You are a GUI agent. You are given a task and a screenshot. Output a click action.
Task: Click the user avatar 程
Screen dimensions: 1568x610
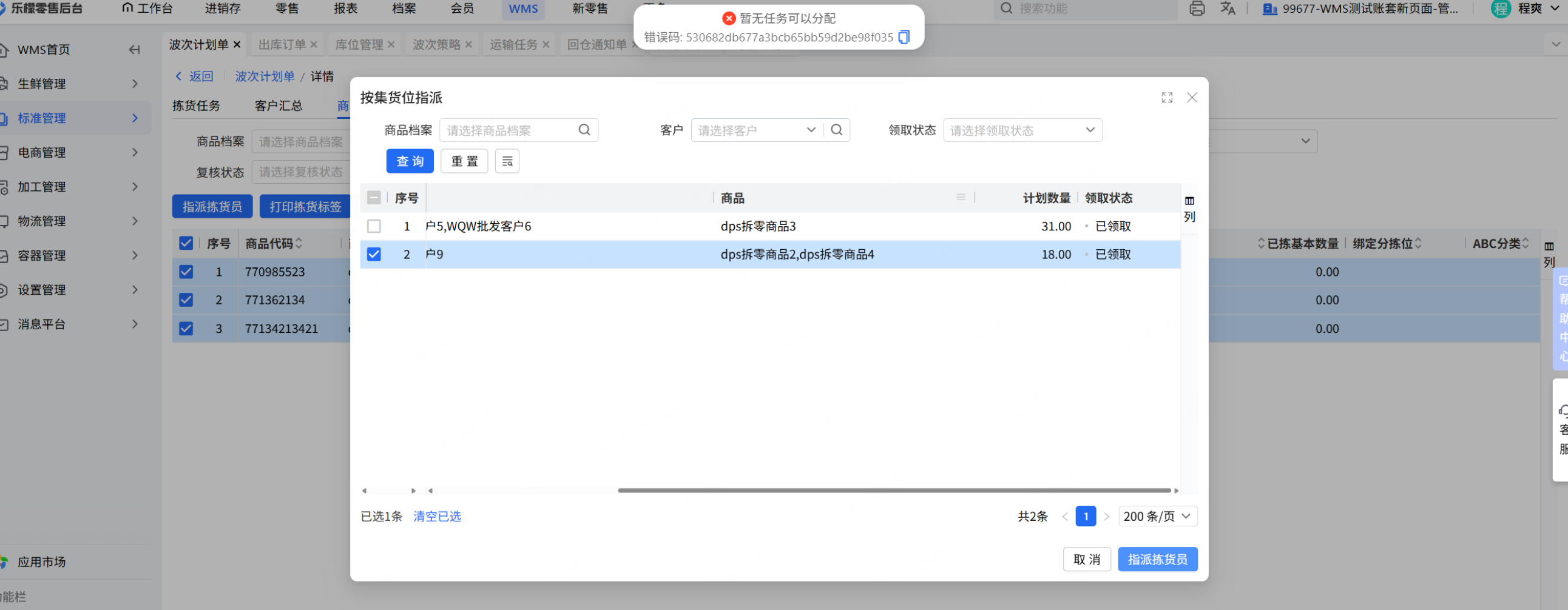pyautogui.click(x=1501, y=8)
